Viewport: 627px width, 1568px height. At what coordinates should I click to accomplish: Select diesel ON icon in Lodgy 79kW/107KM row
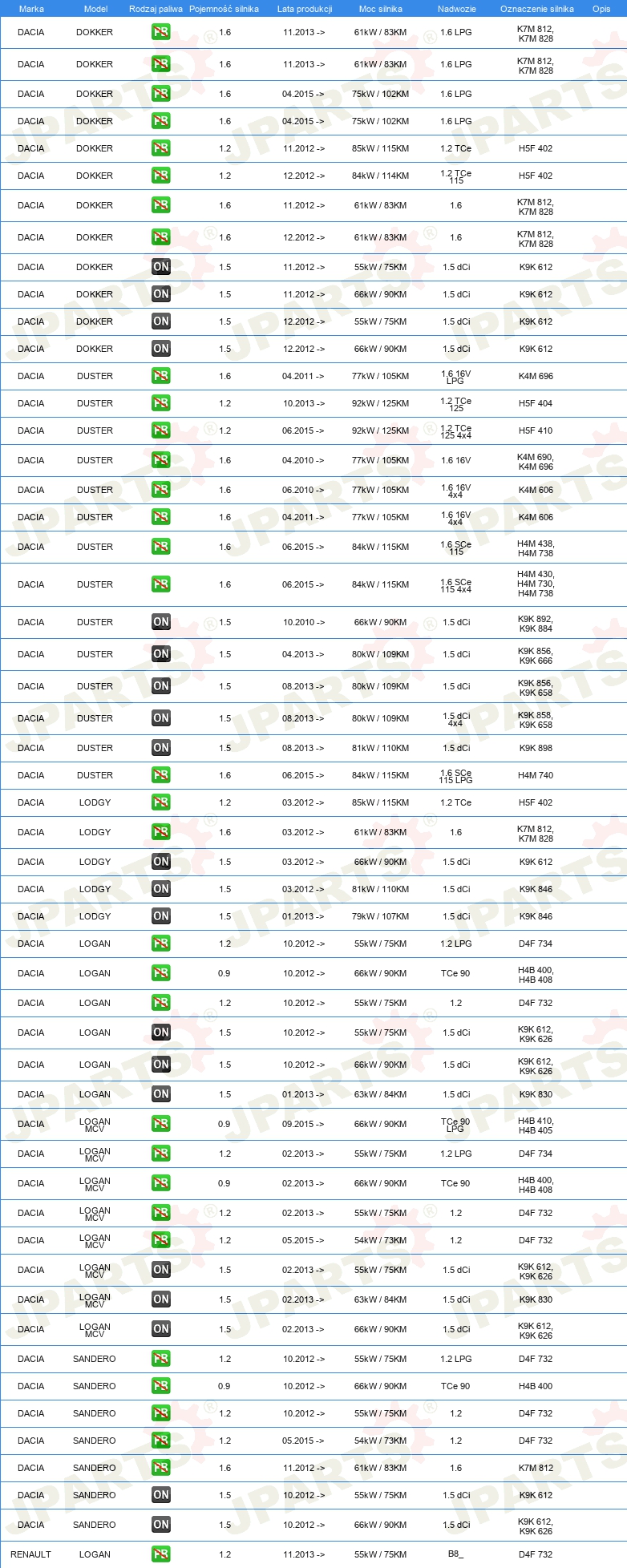tap(161, 916)
